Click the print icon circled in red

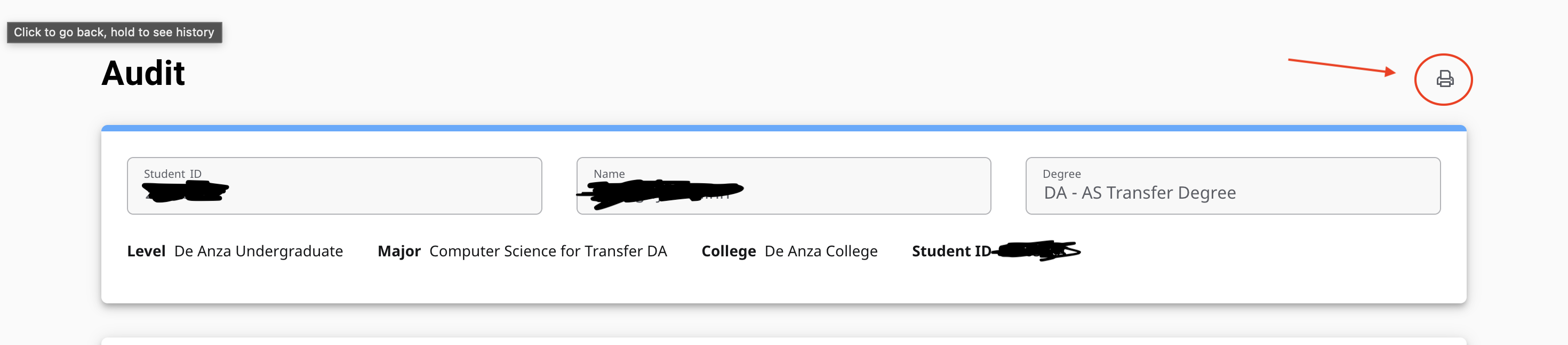point(1444,79)
